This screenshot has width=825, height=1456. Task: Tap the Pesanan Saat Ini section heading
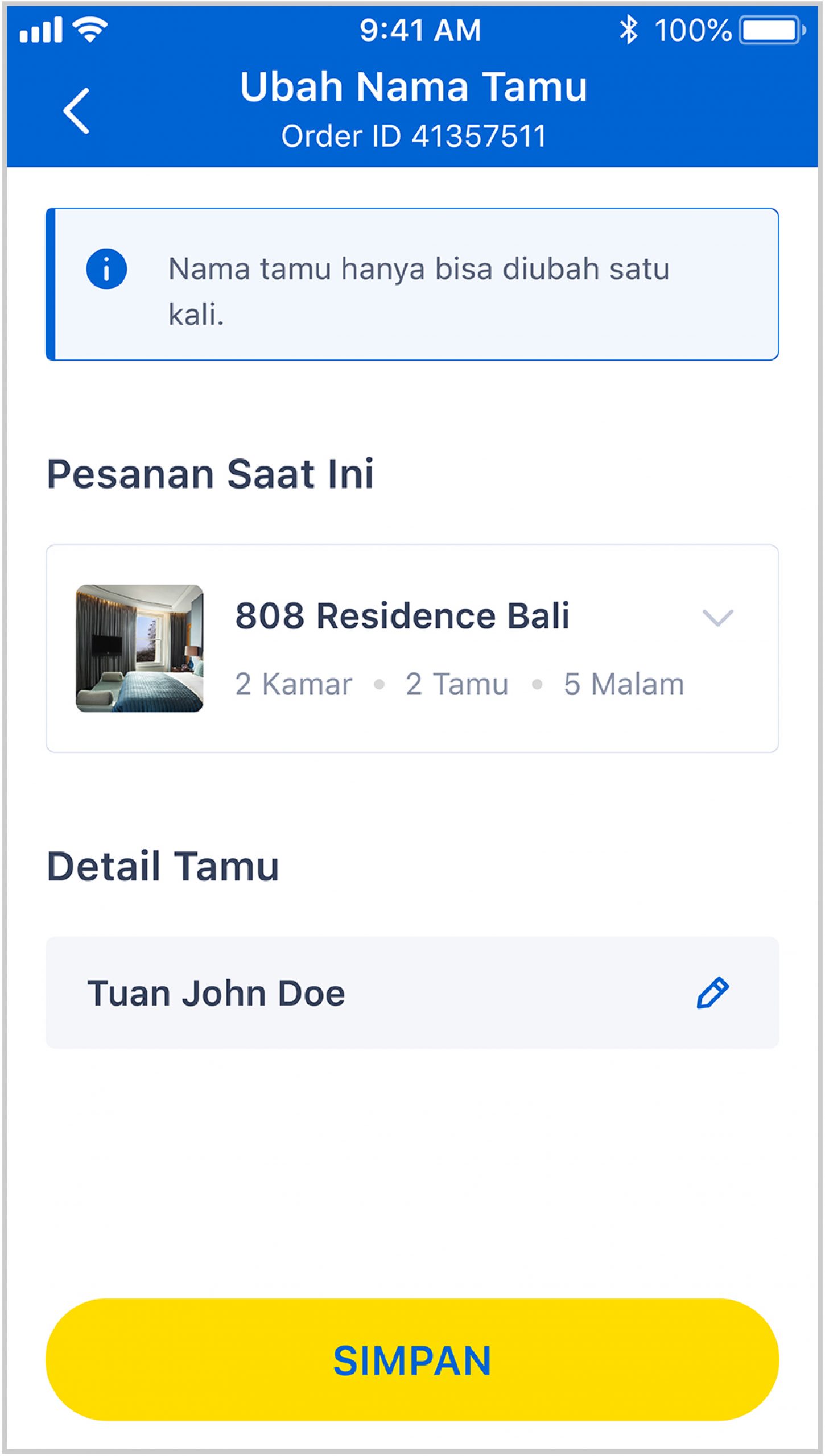(x=210, y=474)
